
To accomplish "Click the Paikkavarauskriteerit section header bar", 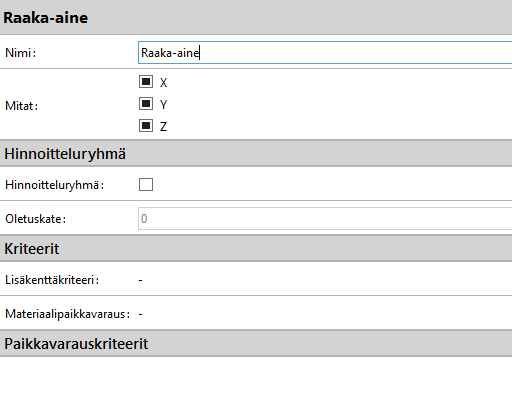I will (256, 344).
